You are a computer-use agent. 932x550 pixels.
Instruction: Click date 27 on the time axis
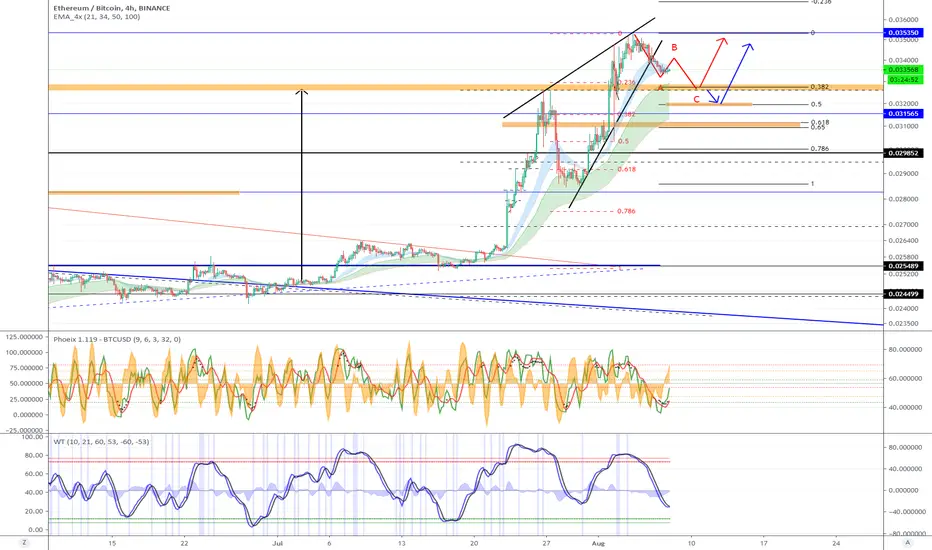click(546, 543)
